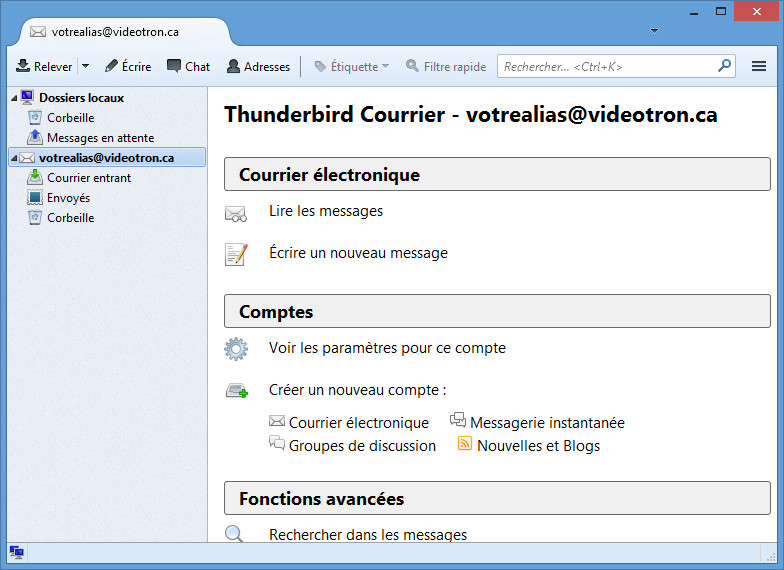Click the Groupes de discussion bubbles icon

[277, 443]
